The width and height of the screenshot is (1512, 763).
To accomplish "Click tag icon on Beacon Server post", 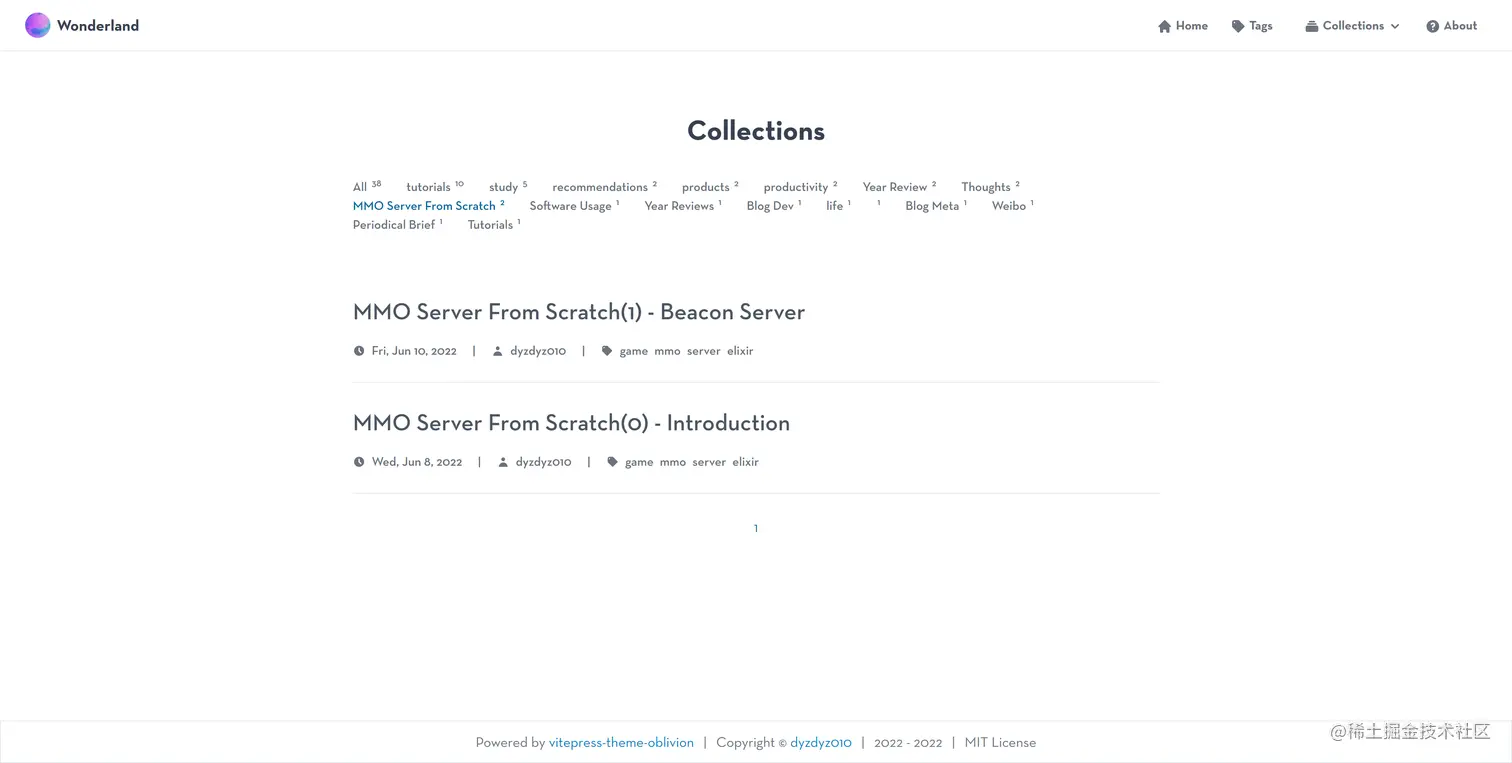I will 607,351.
